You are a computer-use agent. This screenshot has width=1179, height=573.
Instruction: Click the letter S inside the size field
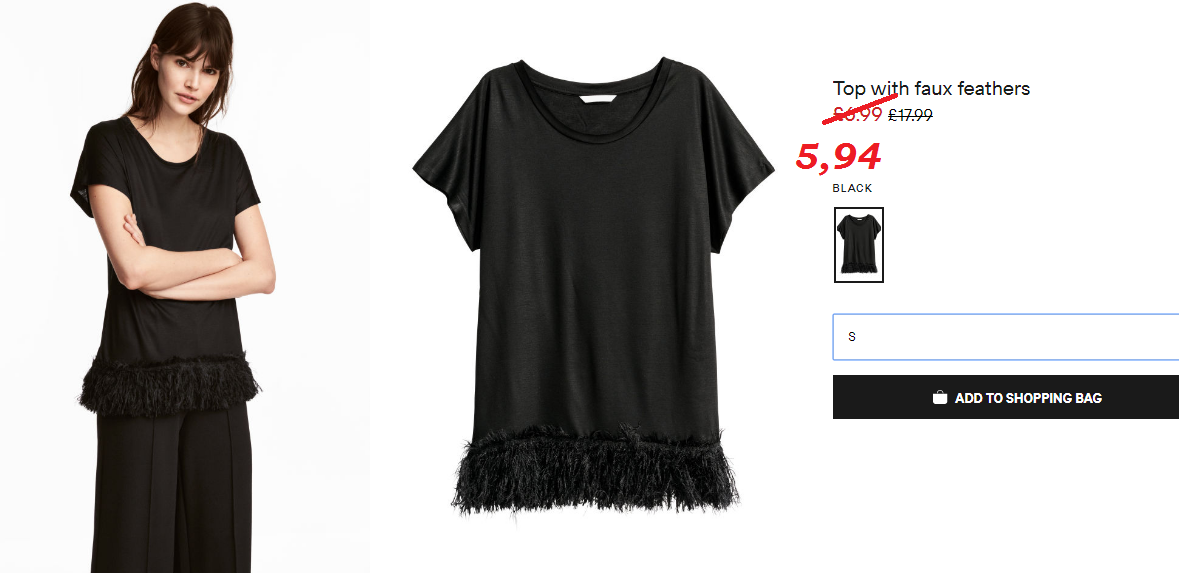pyautogui.click(x=852, y=337)
